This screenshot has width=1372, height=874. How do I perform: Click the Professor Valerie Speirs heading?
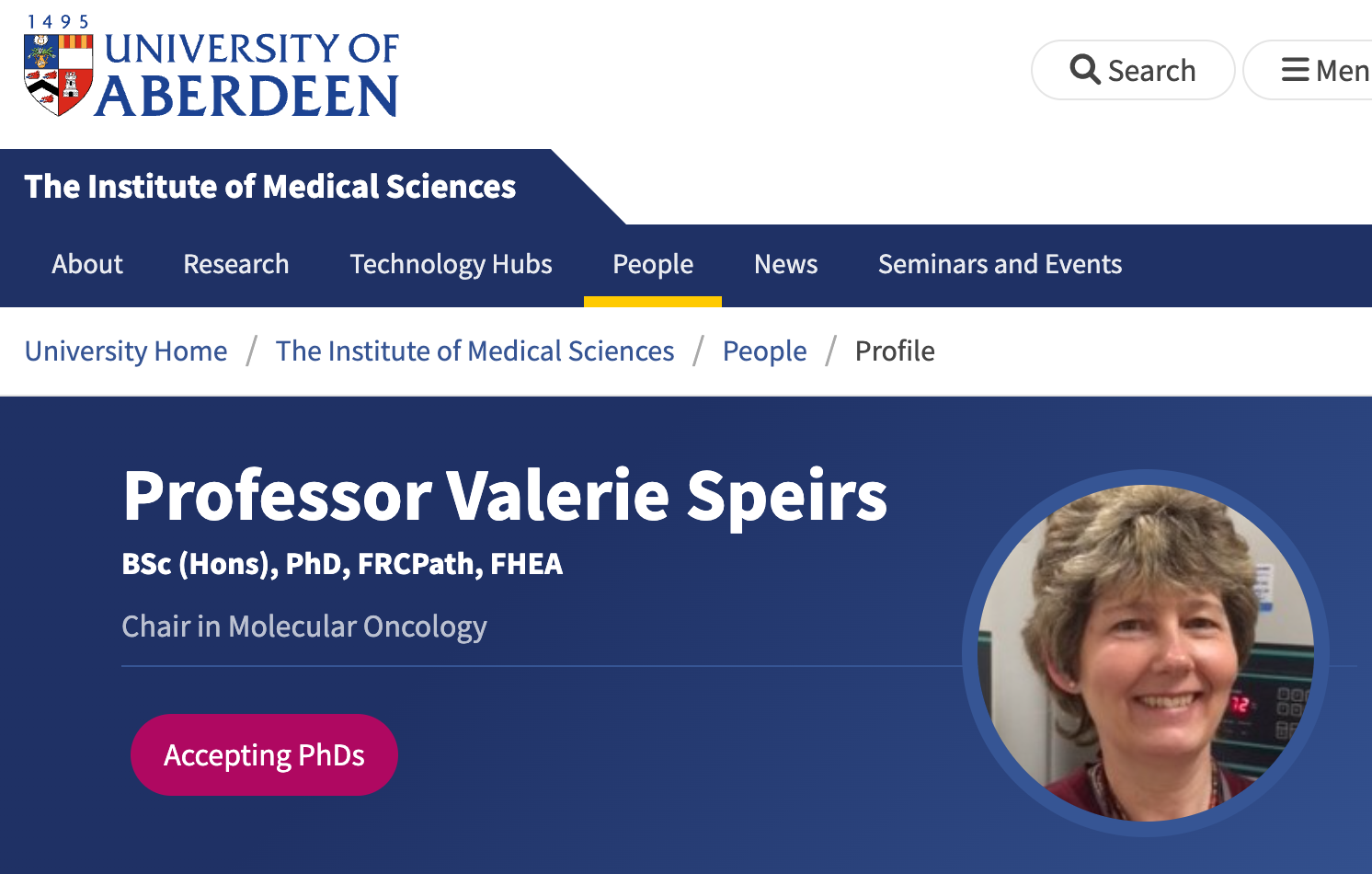505,496
